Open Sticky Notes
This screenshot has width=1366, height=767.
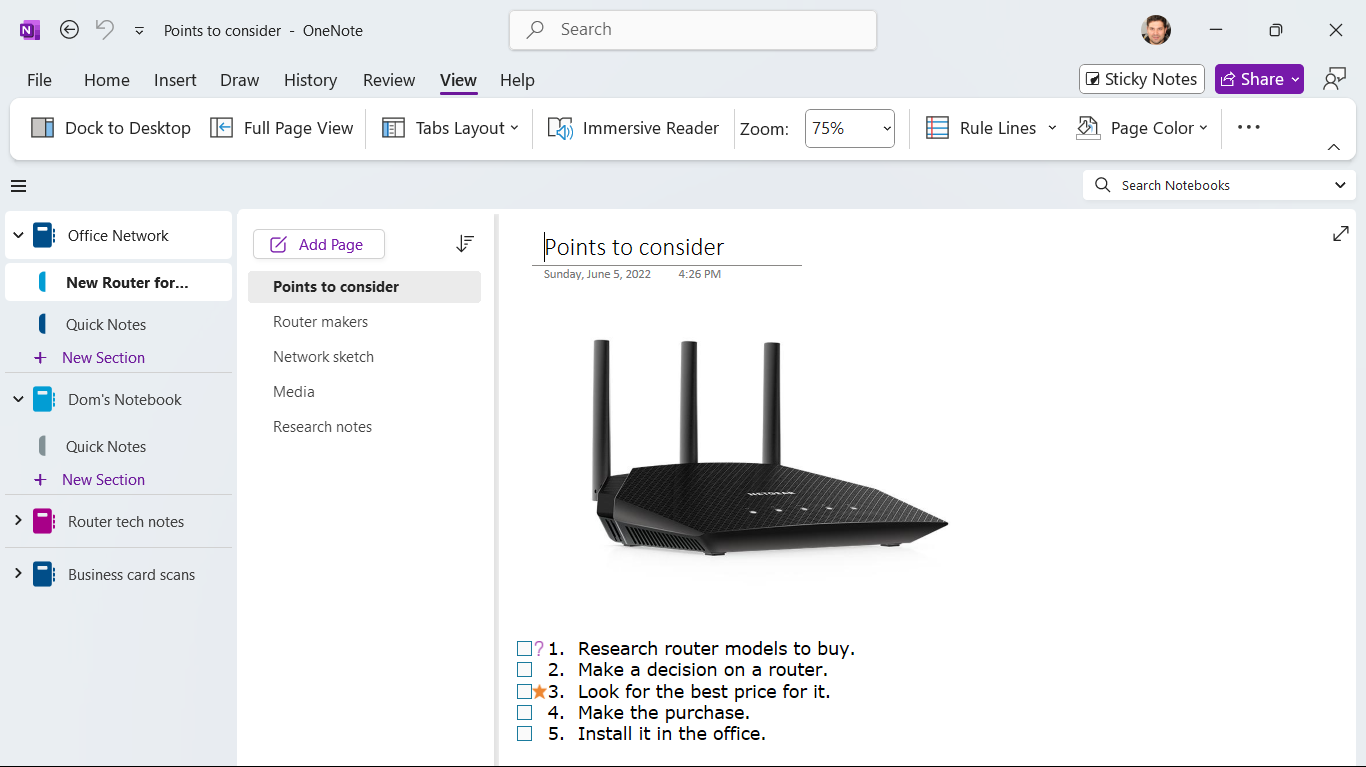click(x=1141, y=78)
